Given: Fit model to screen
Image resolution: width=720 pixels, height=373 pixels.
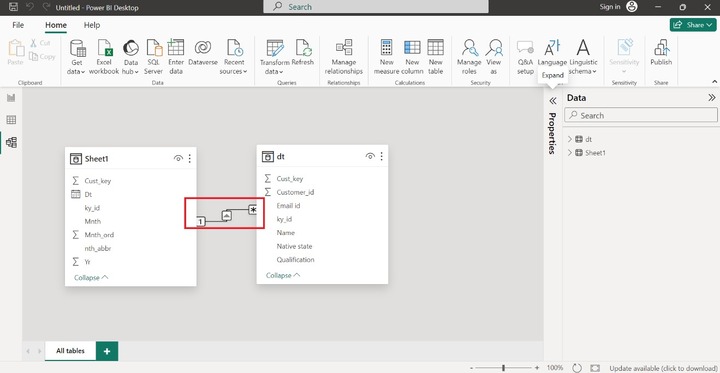Looking at the screenshot, I should [x=595, y=368].
